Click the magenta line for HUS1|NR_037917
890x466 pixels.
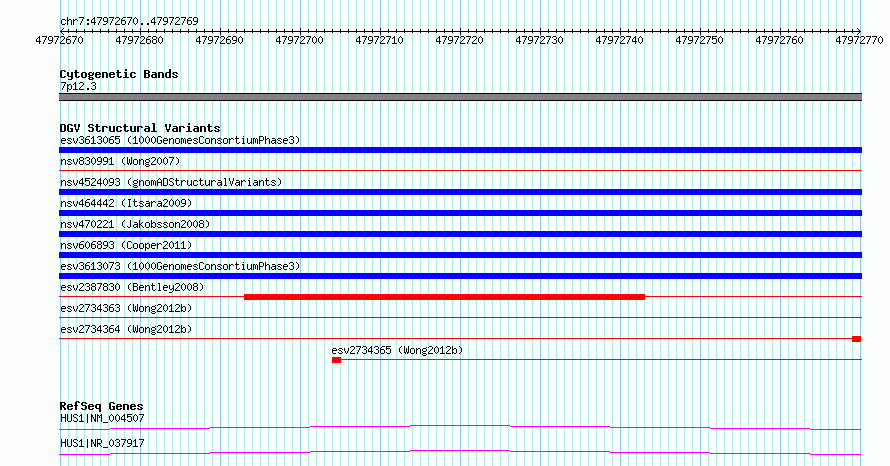[460, 452]
